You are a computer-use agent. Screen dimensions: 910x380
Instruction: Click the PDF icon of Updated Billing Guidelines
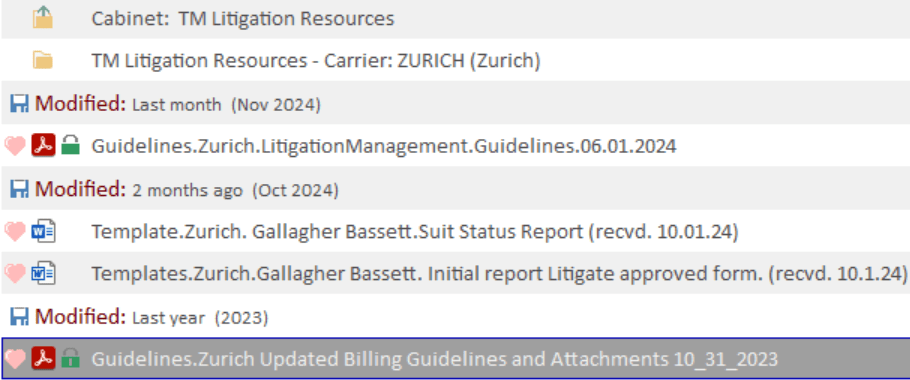click(x=43, y=359)
